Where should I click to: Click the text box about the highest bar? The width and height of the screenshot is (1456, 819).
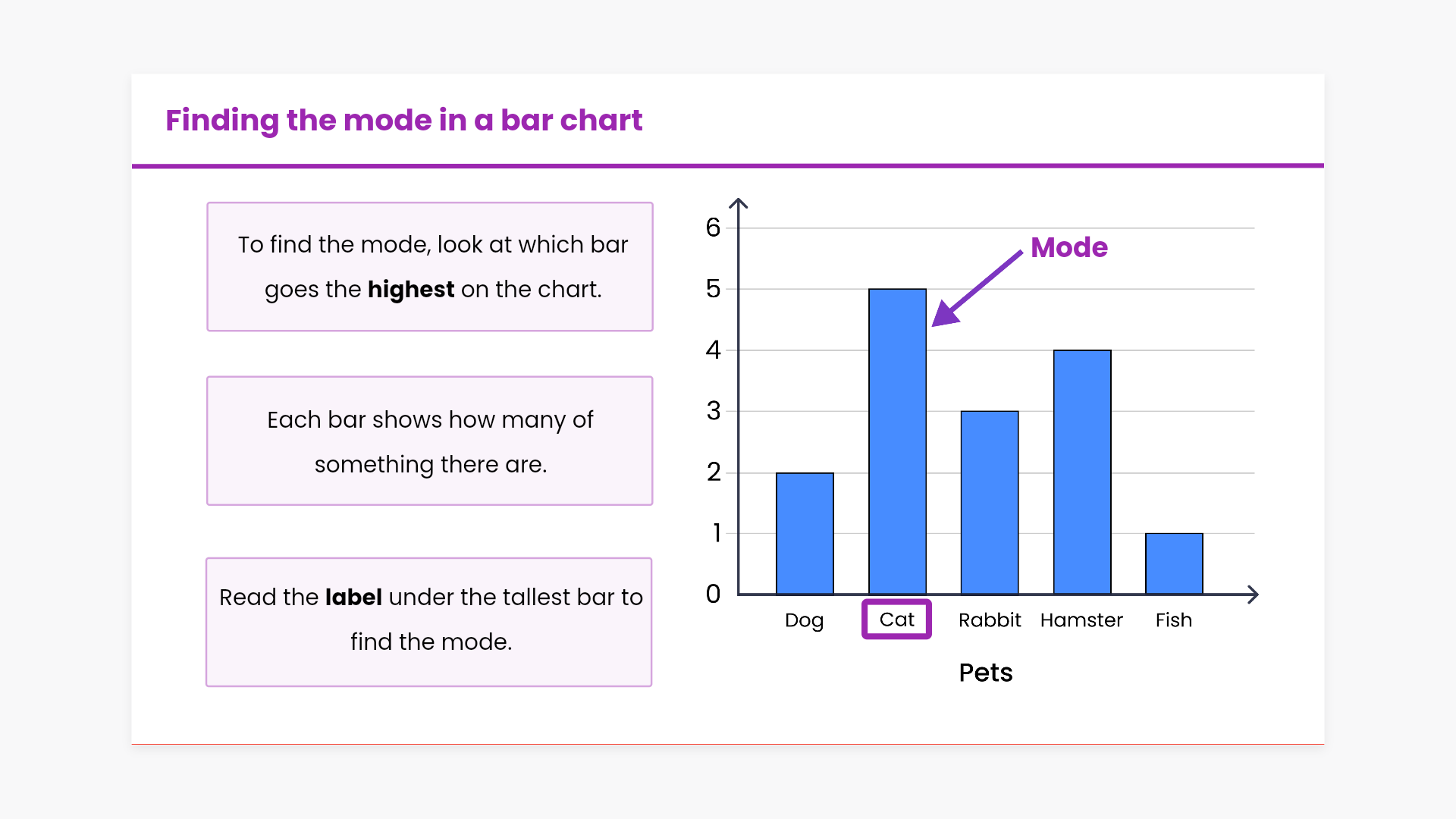coord(430,267)
